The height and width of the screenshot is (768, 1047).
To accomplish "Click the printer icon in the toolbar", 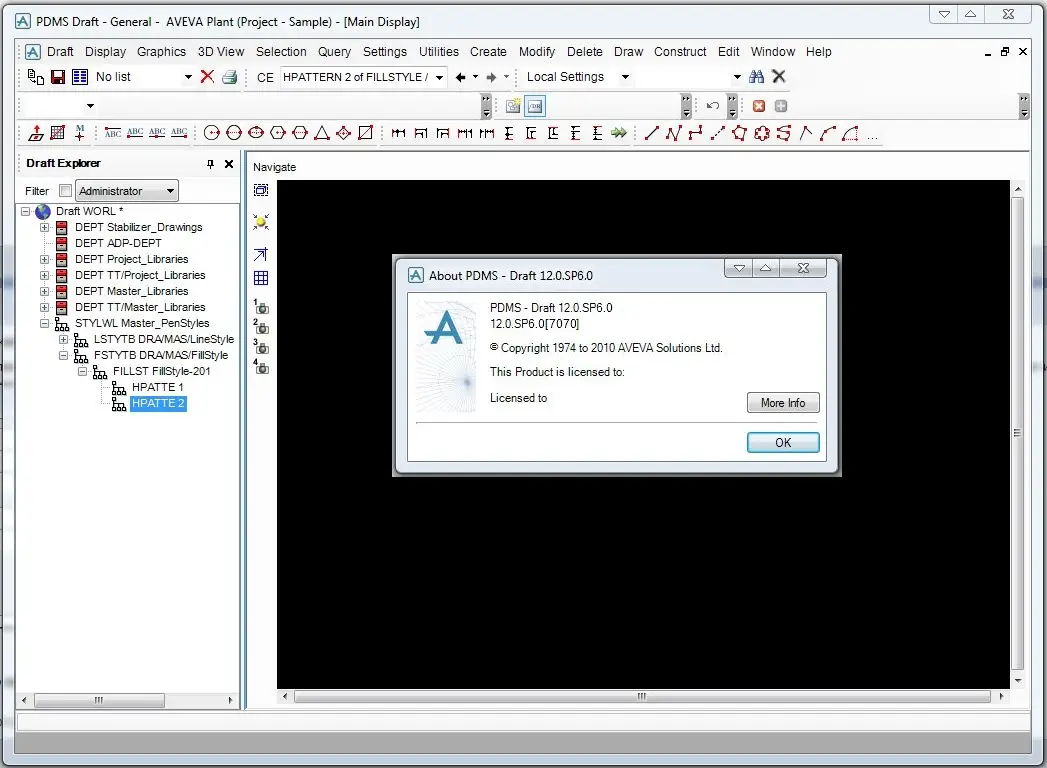I will (229, 77).
